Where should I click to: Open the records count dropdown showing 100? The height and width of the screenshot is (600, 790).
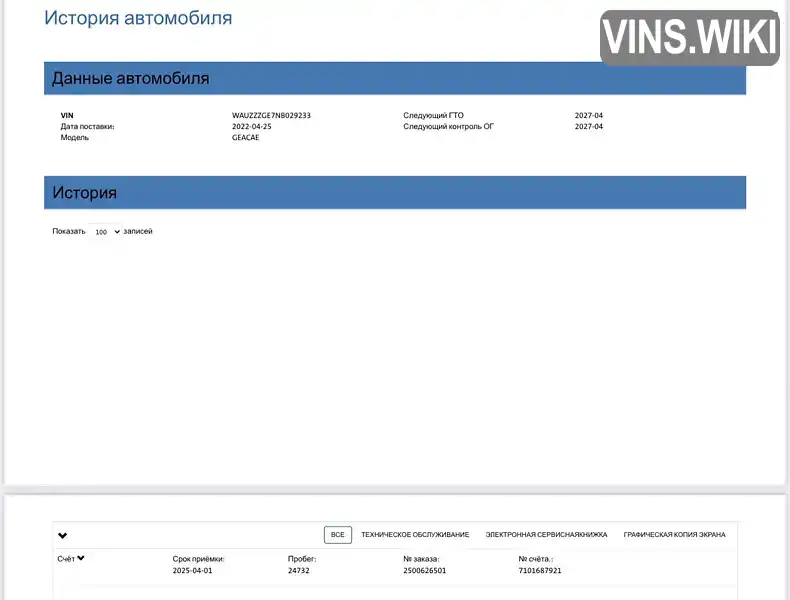click(x=104, y=232)
